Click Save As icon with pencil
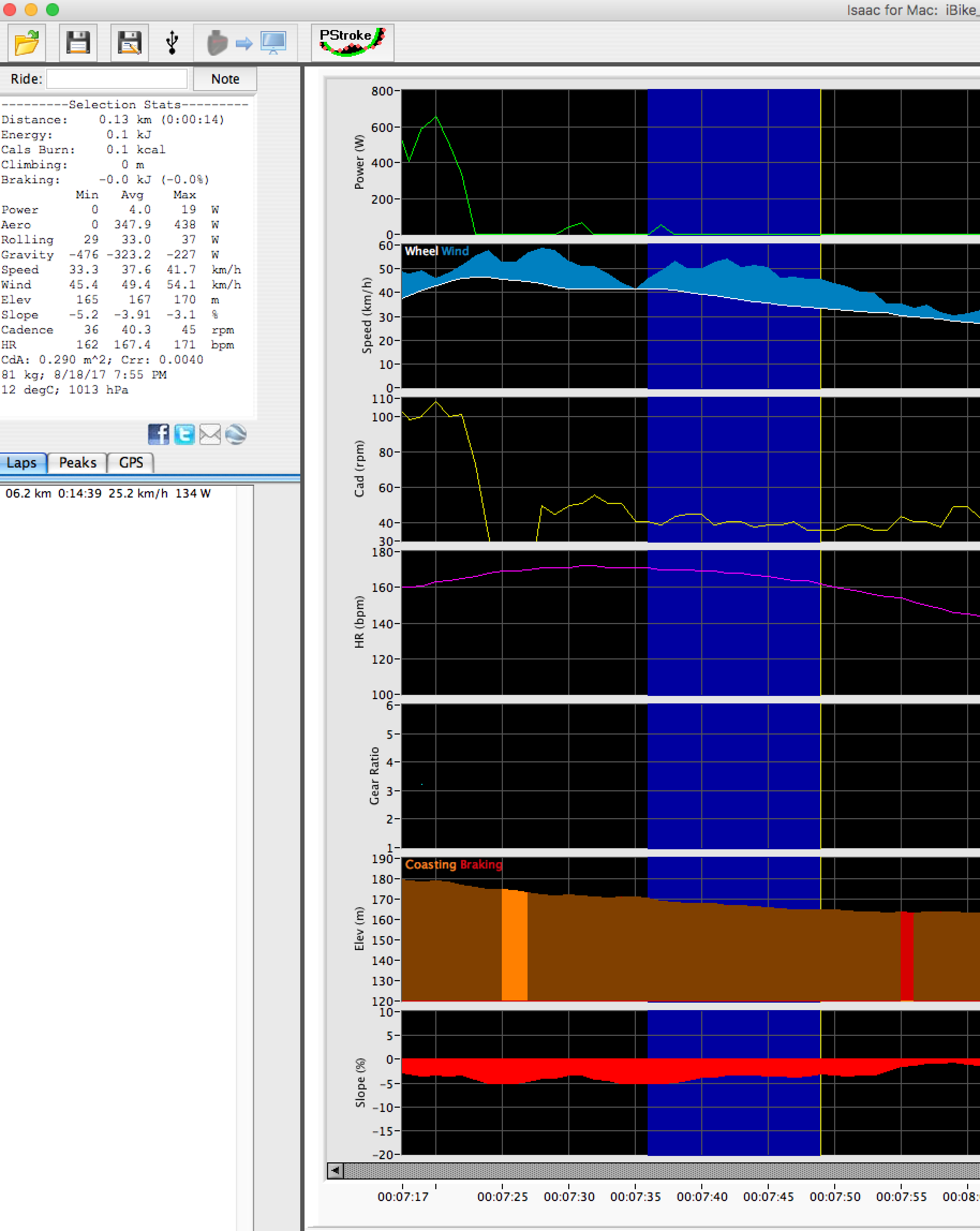The width and height of the screenshot is (980, 1231). point(130,43)
